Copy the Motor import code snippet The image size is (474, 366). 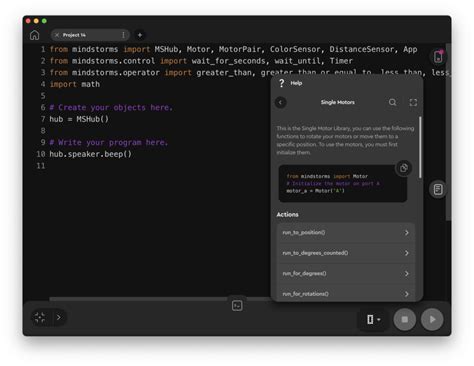click(404, 168)
